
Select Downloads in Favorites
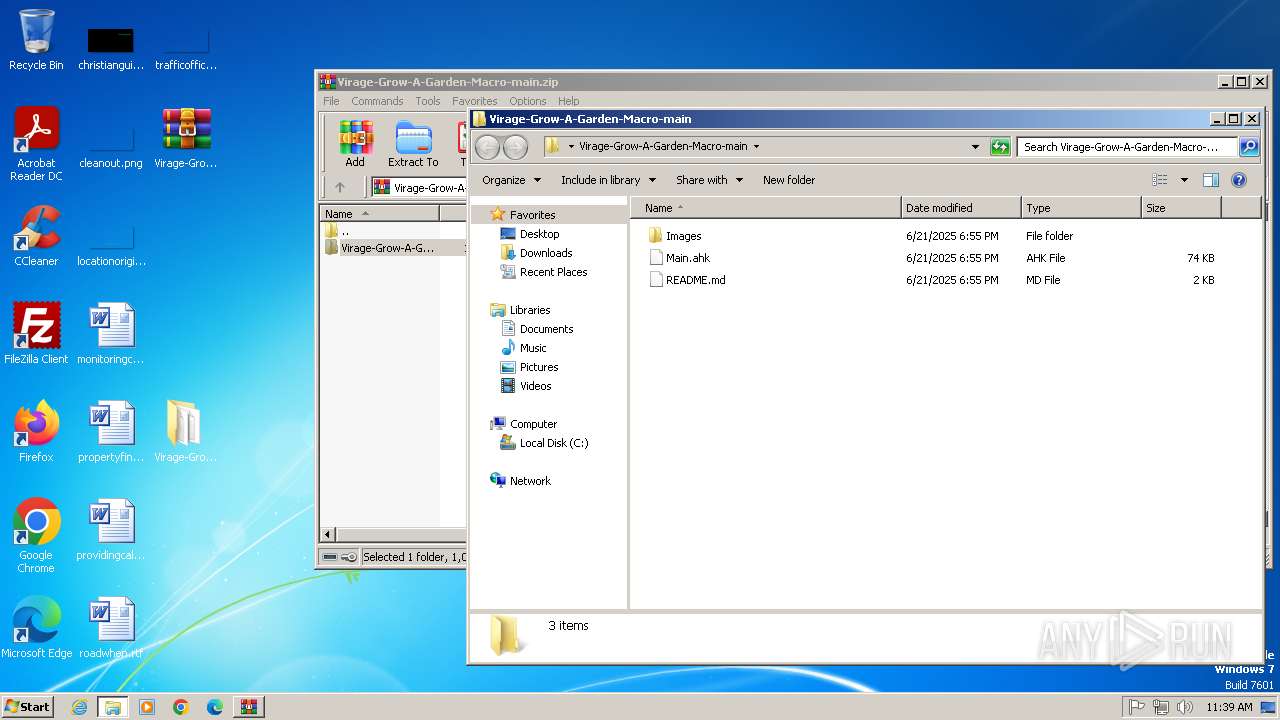click(x=546, y=253)
